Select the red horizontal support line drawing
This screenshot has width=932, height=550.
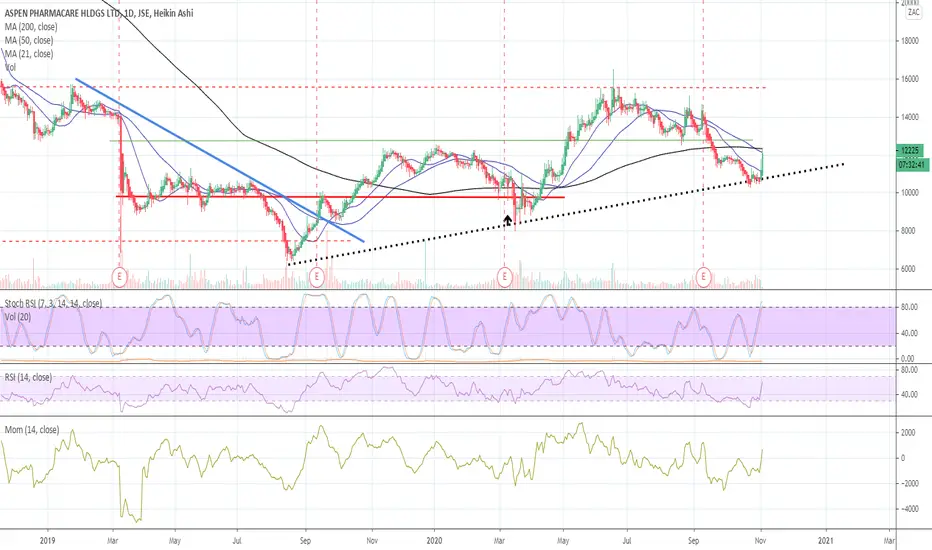tap(340, 197)
